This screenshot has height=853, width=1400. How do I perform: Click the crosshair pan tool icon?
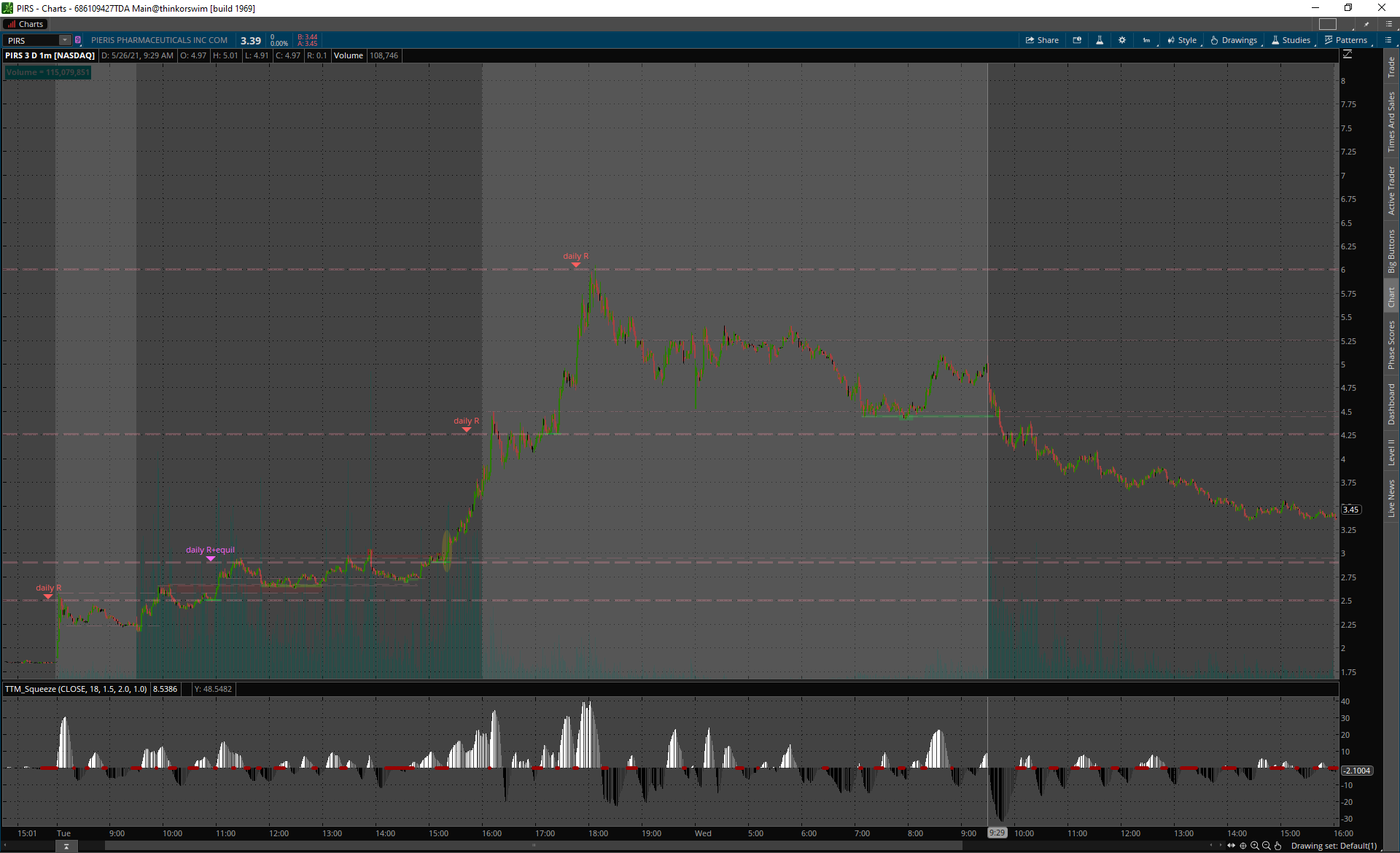point(1242,846)
